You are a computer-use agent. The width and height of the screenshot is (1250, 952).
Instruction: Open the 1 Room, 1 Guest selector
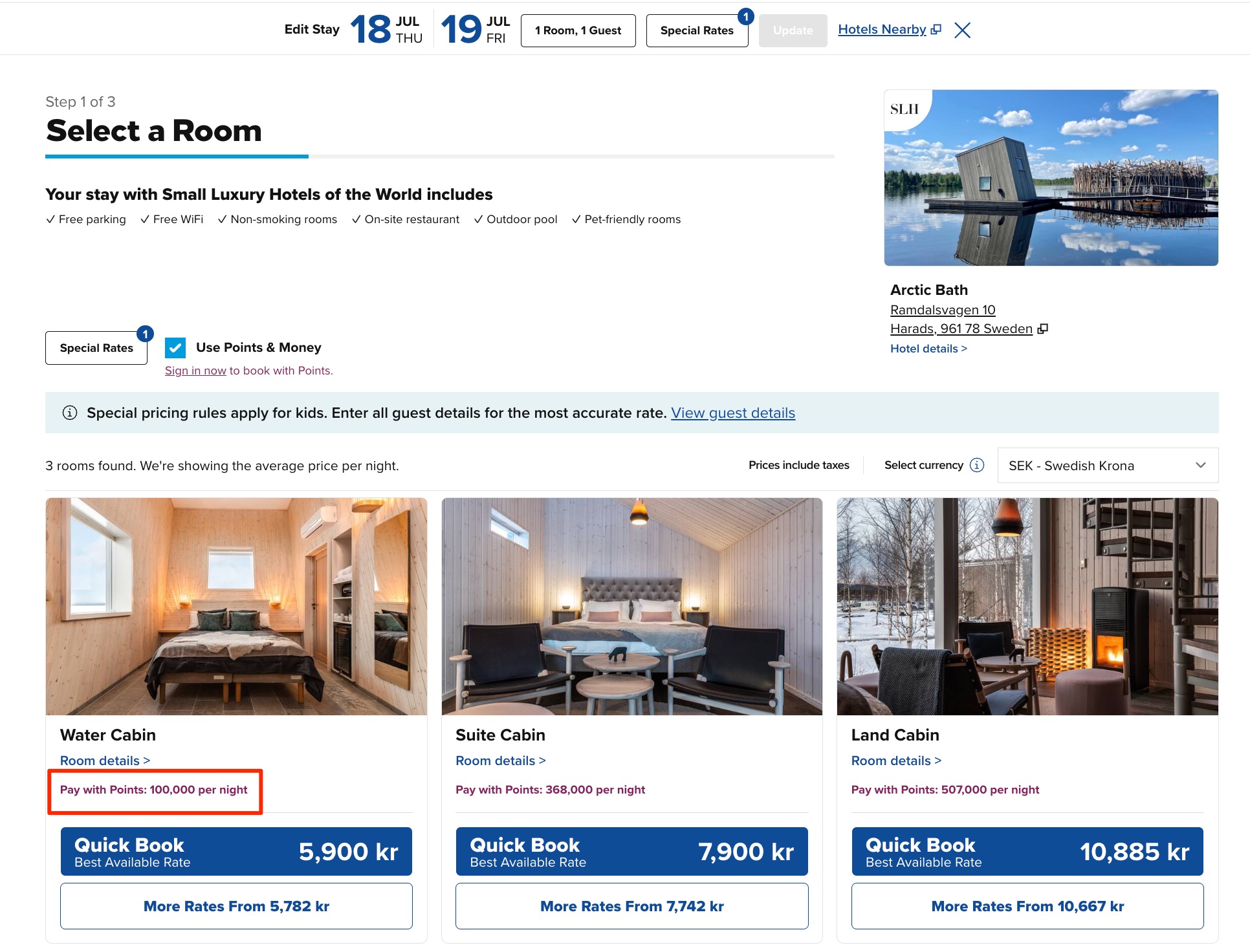[x=578, y=30]
